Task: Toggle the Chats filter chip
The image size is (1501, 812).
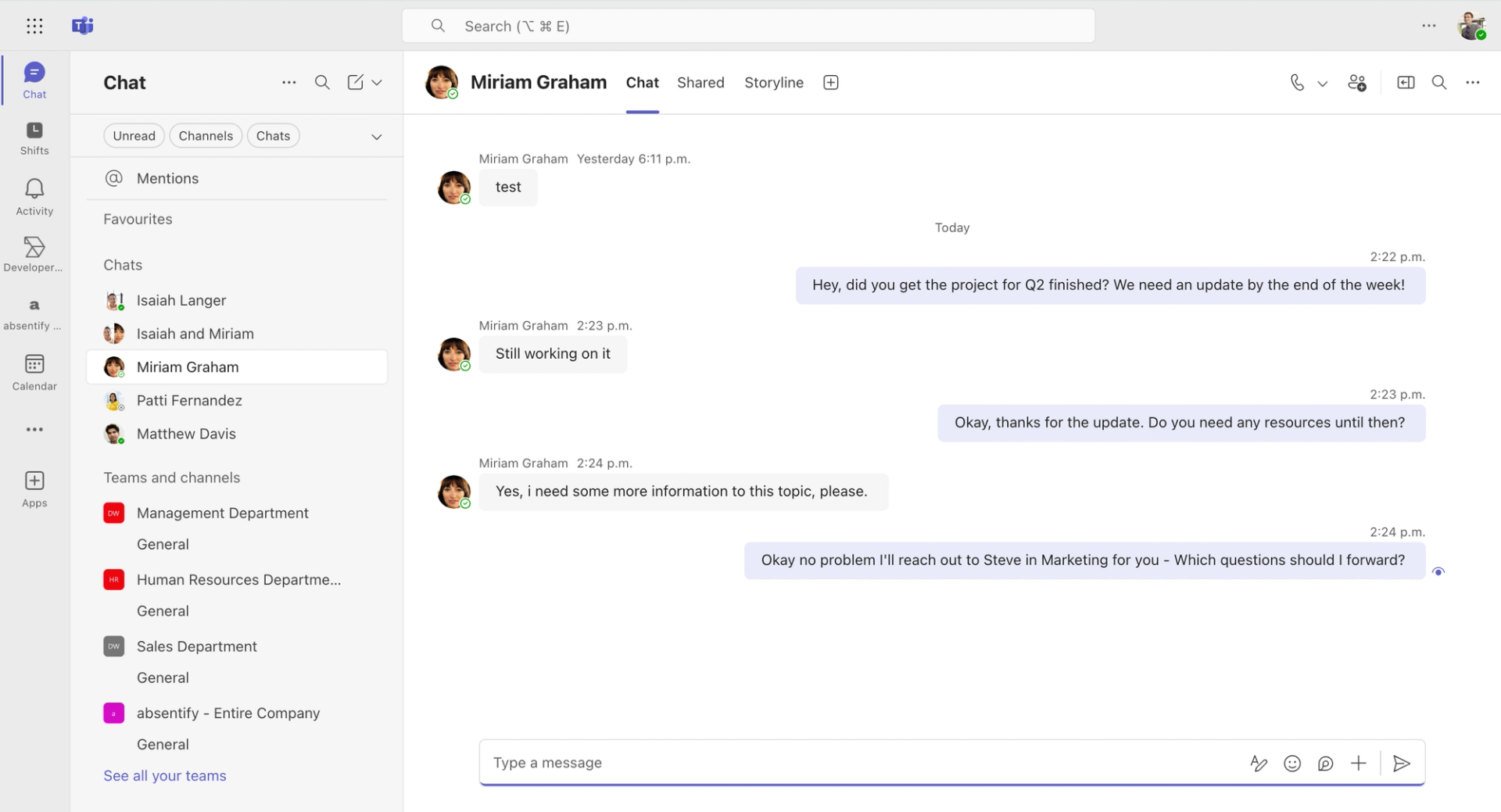Action: pos(273,136)
